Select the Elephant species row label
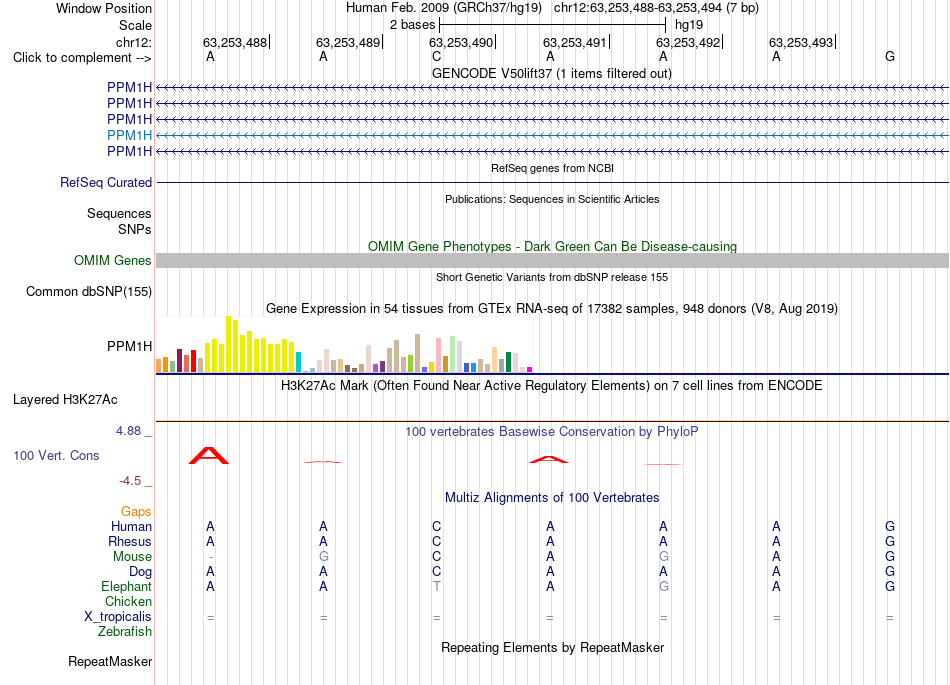Image resolution: width=950 pixels, height=685 pixels. coord(127,587)
